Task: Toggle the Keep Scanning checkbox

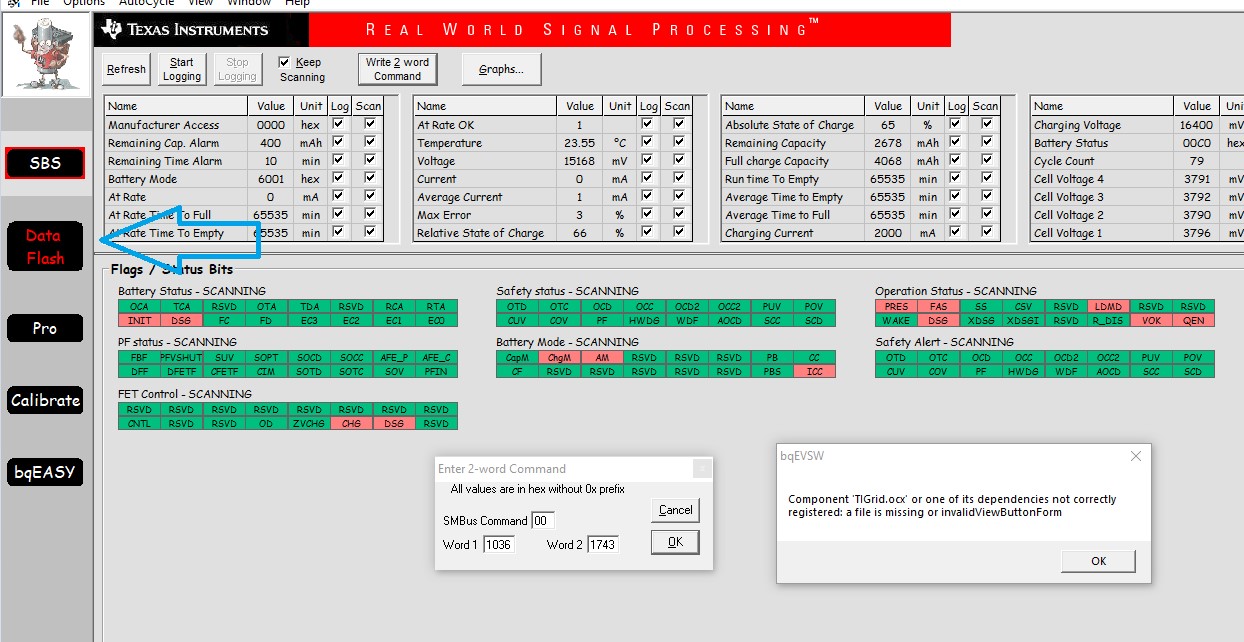Action: point(284,62)
